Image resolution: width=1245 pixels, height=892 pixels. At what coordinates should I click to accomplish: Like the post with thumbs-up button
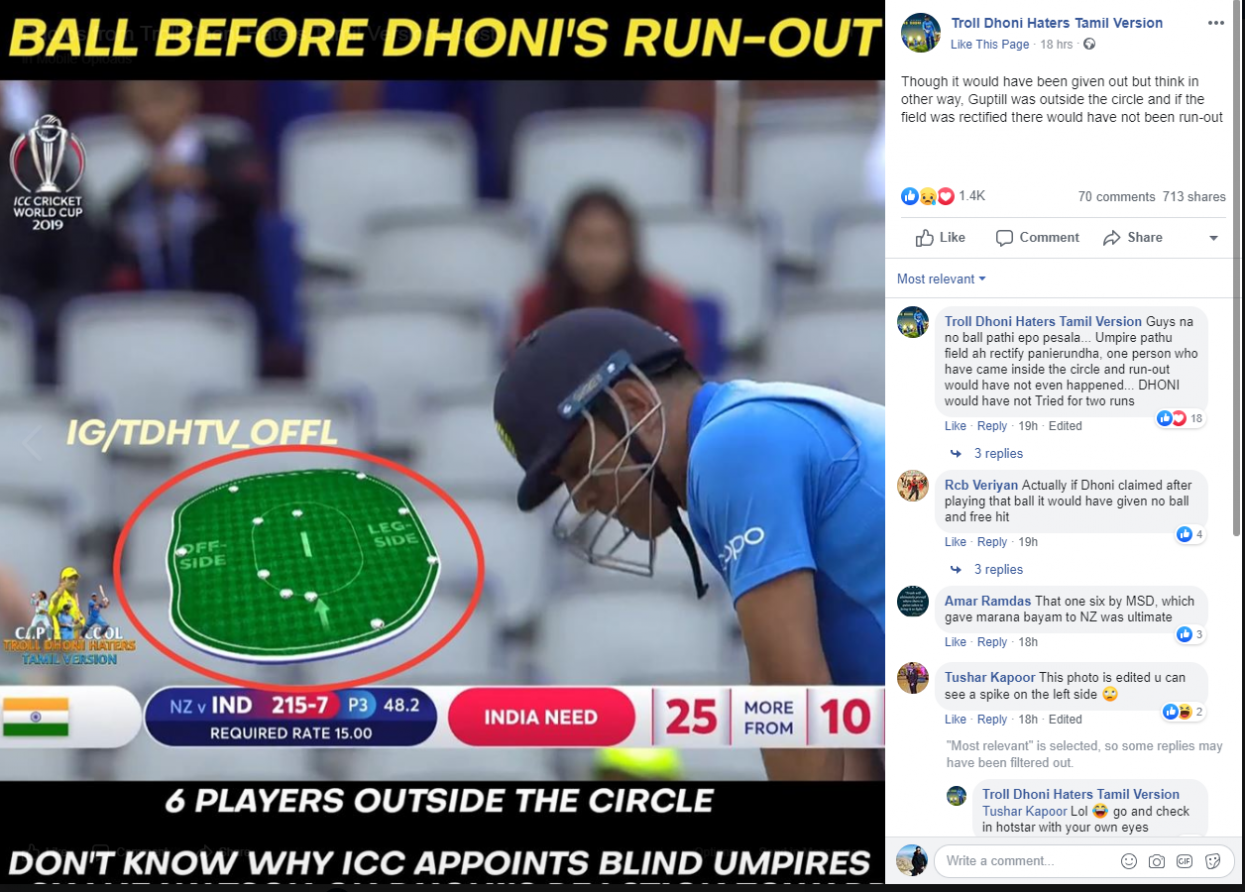(940, 237)
